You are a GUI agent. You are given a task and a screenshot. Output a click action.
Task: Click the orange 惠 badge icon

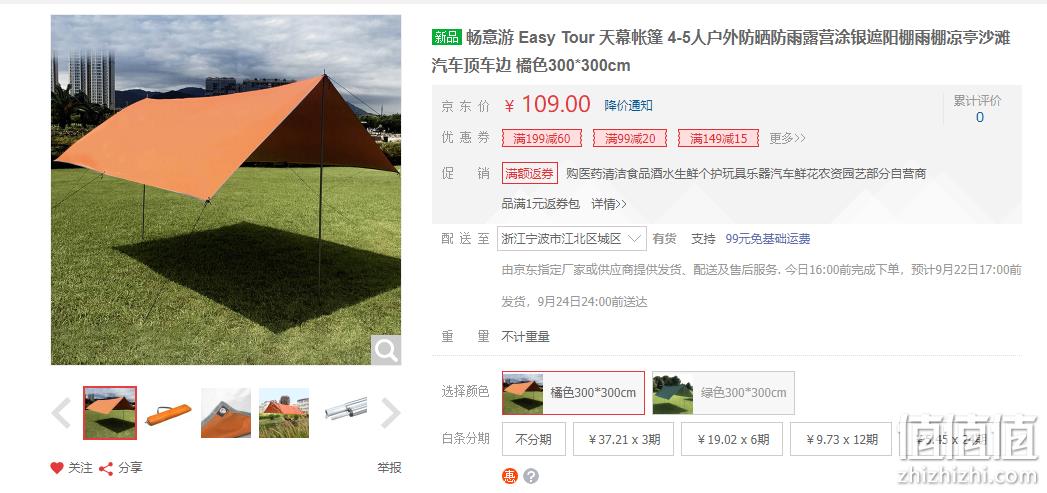point(509,476)
